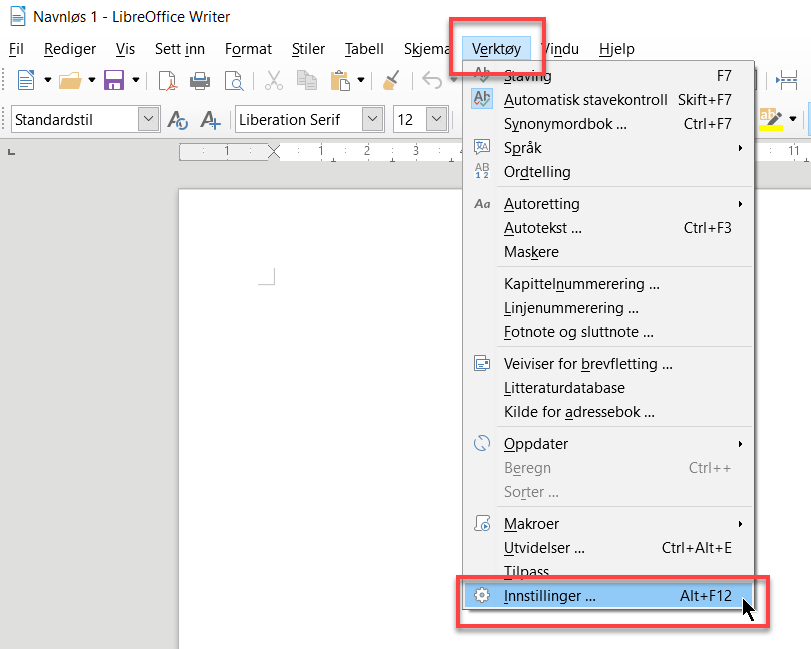
Task: Click the Save floppy disk icon
Action: point(114,80)
